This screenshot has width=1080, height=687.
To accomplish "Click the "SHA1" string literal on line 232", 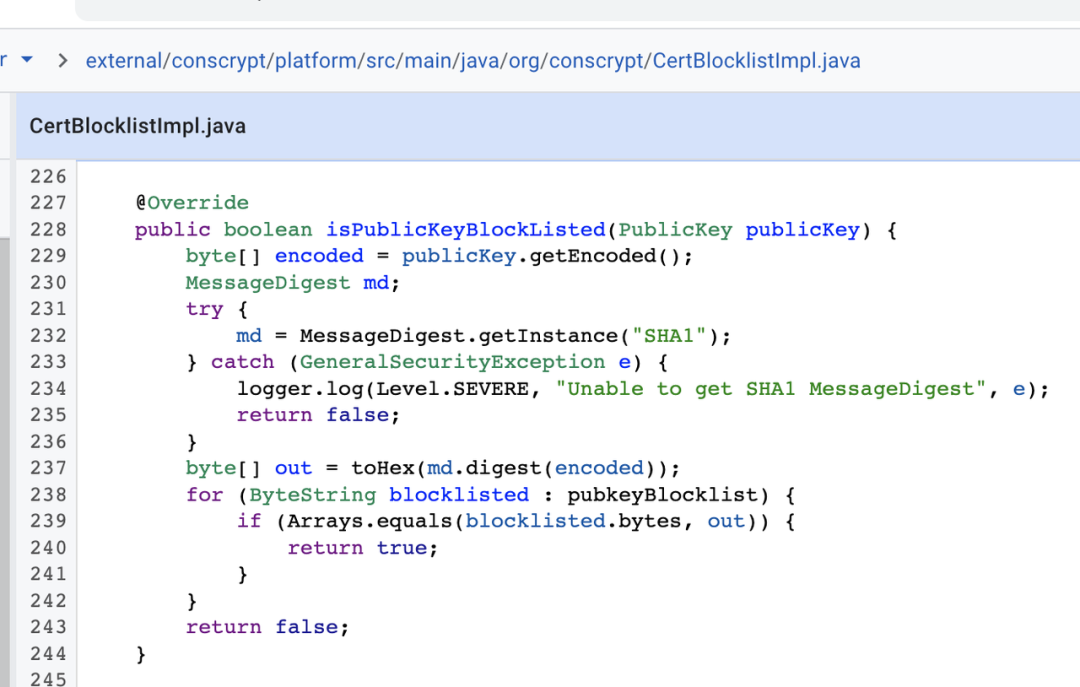I will point(669,336).
